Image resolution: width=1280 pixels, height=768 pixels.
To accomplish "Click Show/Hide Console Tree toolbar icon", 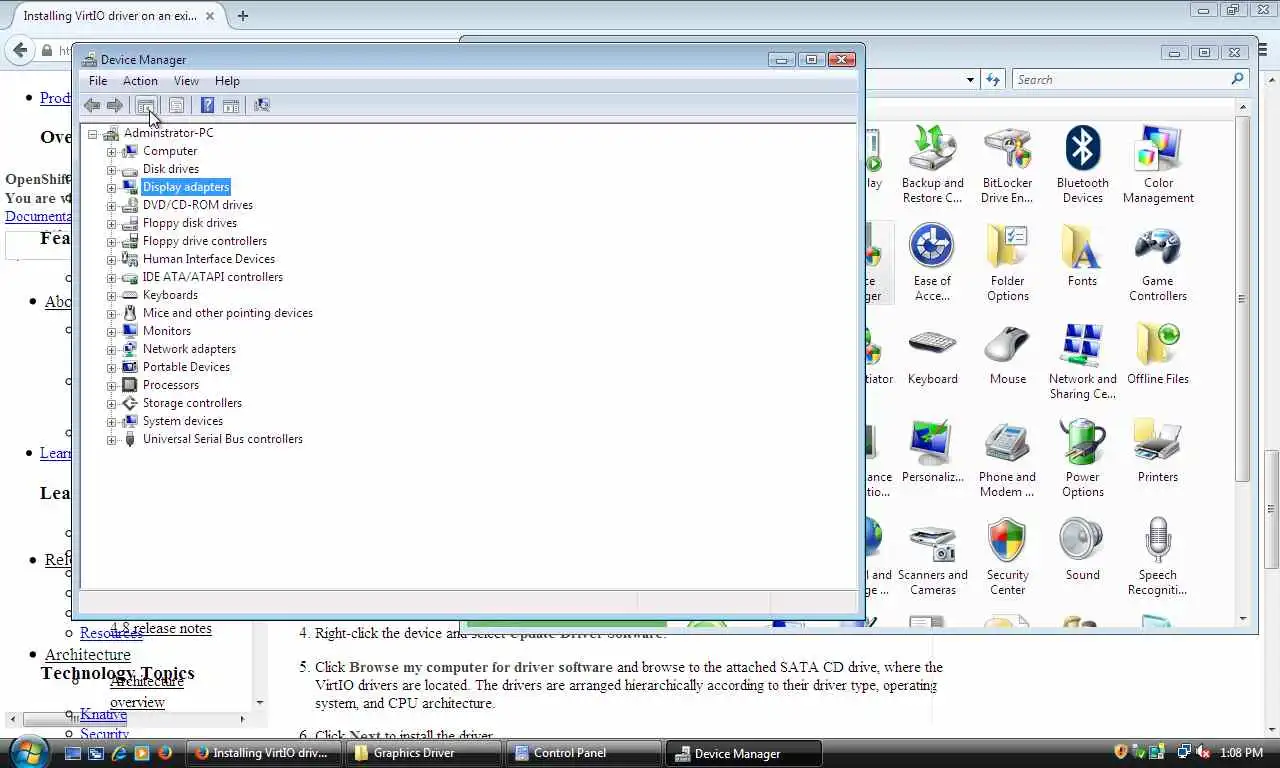I will [x=146, y=105].
